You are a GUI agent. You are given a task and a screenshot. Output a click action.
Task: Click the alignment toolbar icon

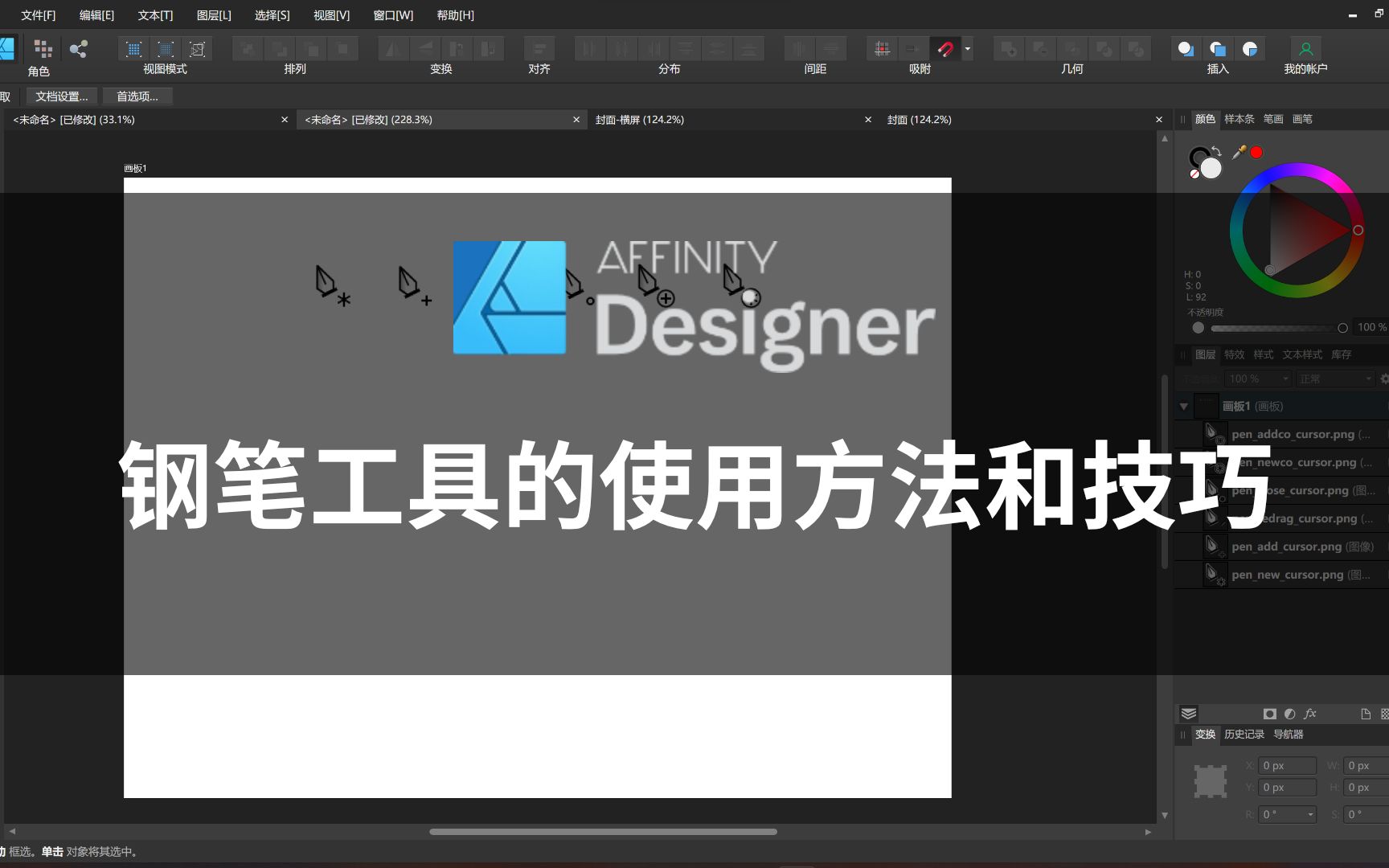pyautogui.click(x=539, y=49)
